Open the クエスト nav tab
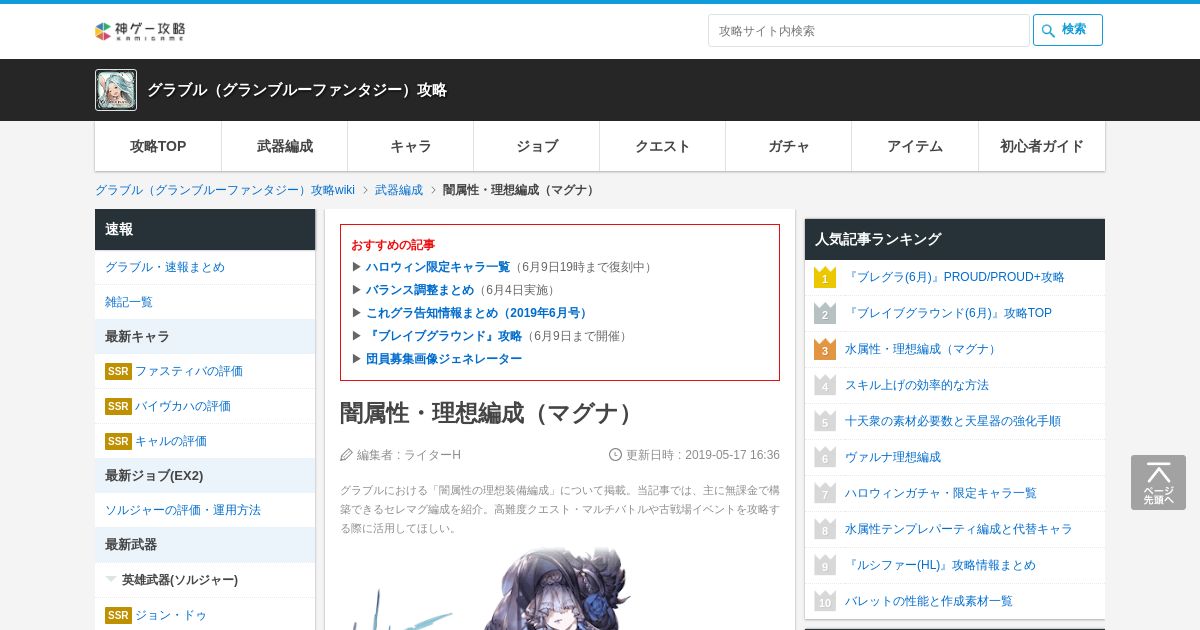Viewport: 1200px width, 630px height. (x=663, y=146)
